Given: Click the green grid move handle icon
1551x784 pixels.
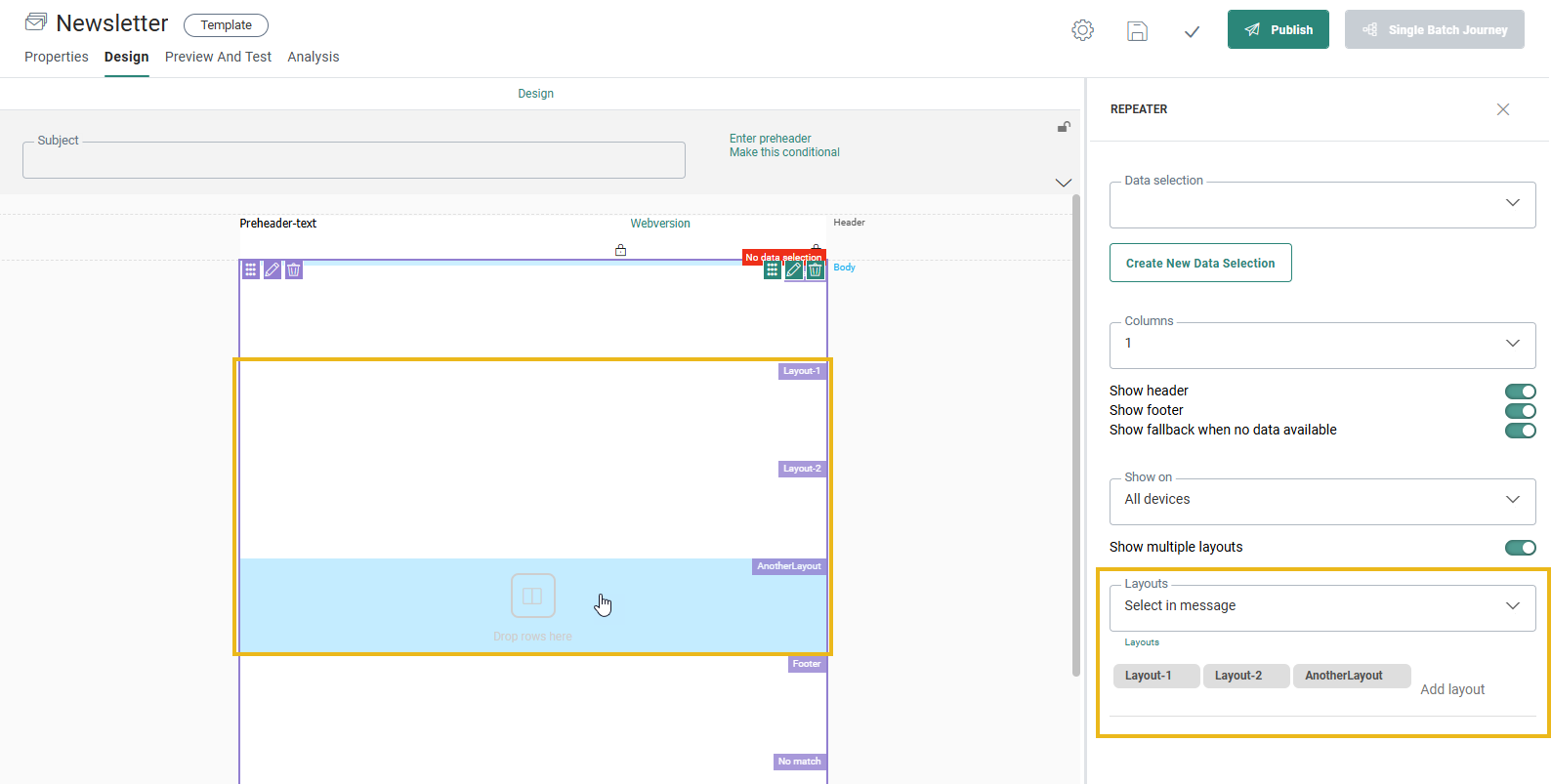Looking at the screenshot, I should pos(773,270).
